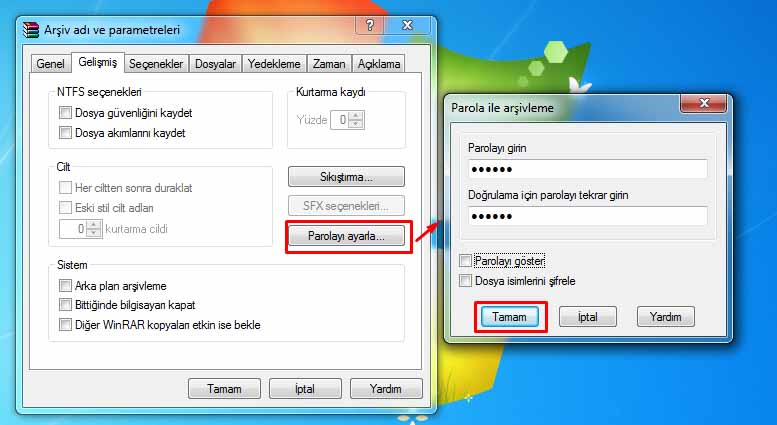Open the Açıklama tab
Screen dimensions: 777x425
(x=379, y=64)
